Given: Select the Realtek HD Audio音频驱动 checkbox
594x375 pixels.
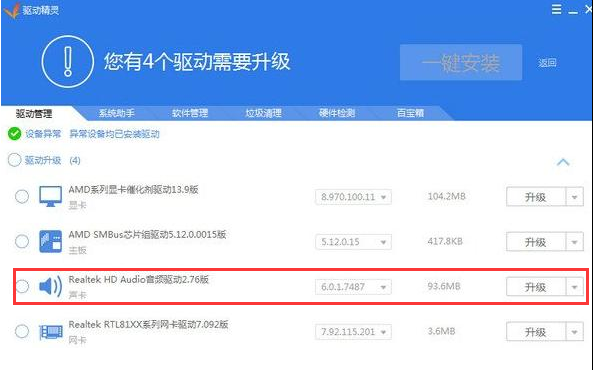Looking at the screenshot, I should pos(22,286).
